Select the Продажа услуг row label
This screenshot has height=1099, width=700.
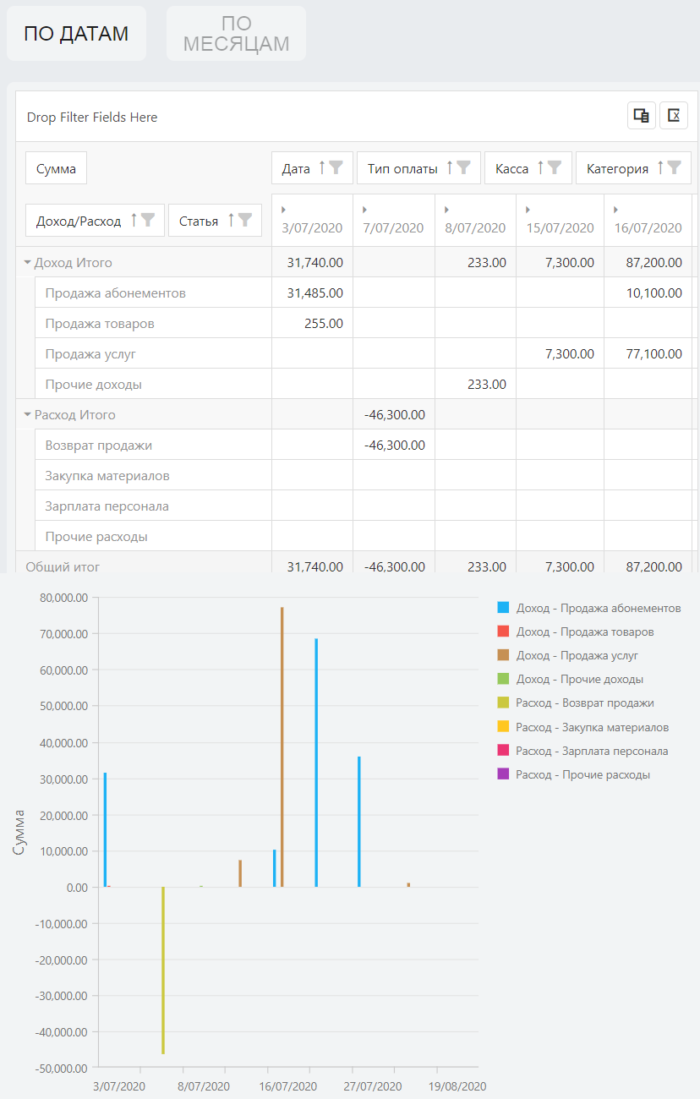[x=90, y=354]
